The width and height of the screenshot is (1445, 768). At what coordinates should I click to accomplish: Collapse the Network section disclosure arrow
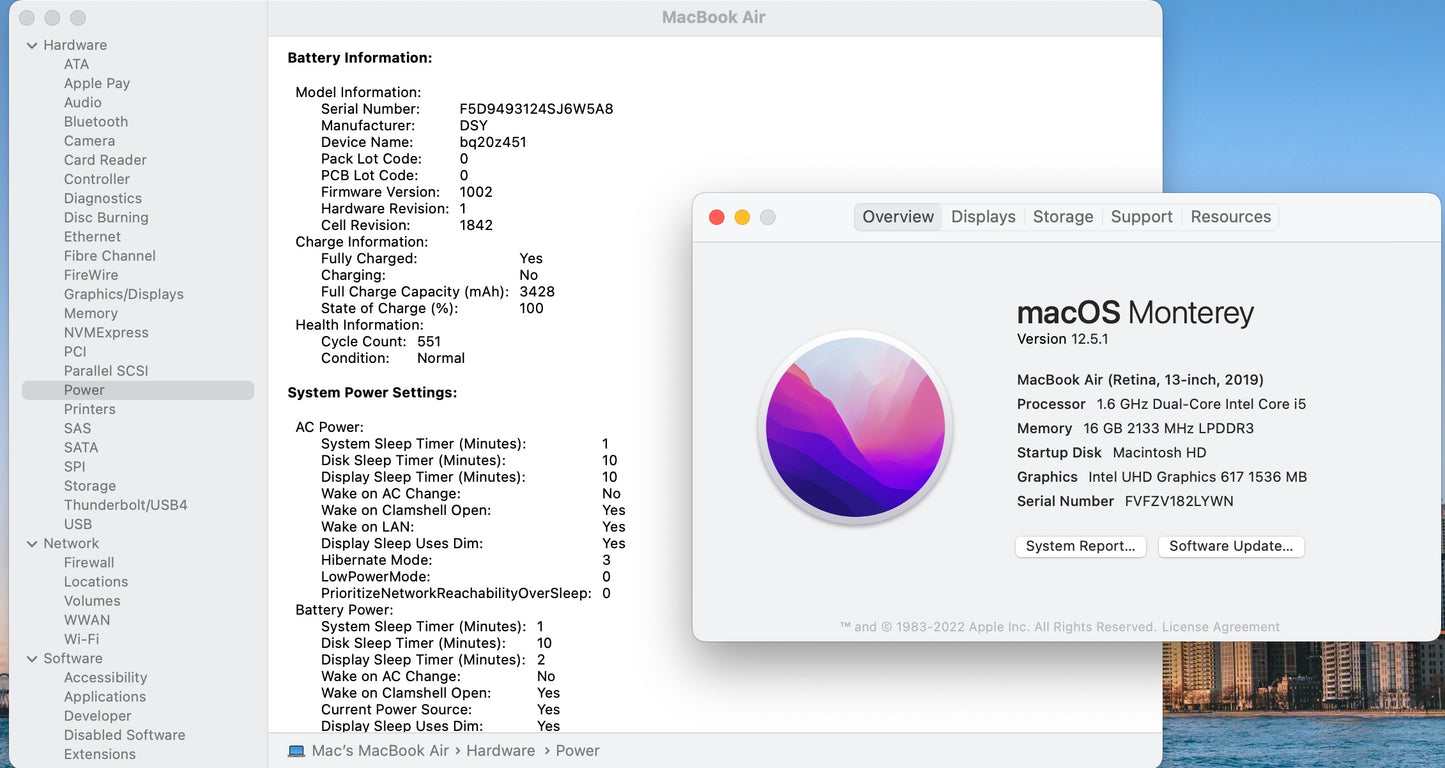[x=32, y=544]
